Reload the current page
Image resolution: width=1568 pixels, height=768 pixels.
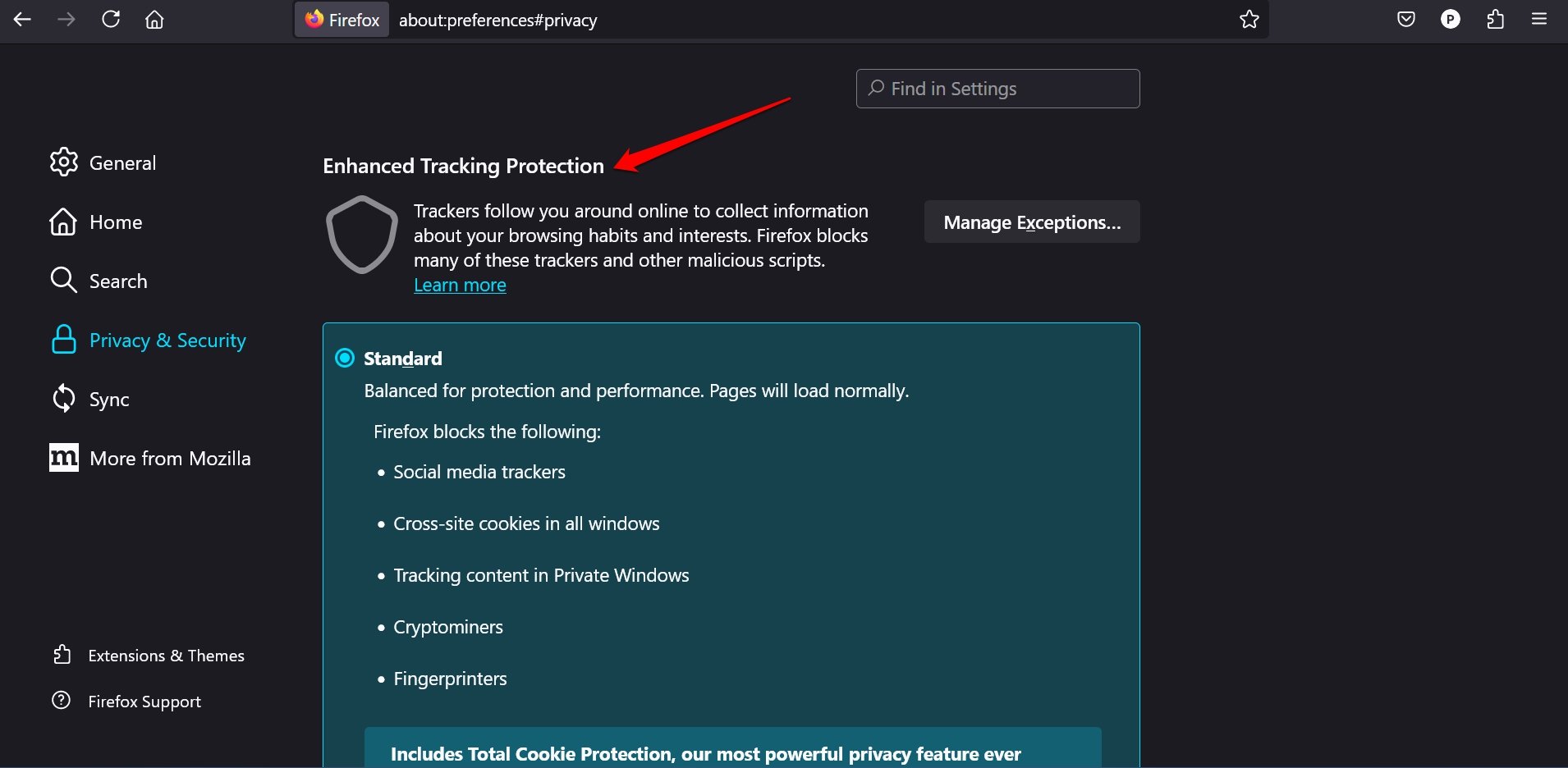[x=111, y=20]
